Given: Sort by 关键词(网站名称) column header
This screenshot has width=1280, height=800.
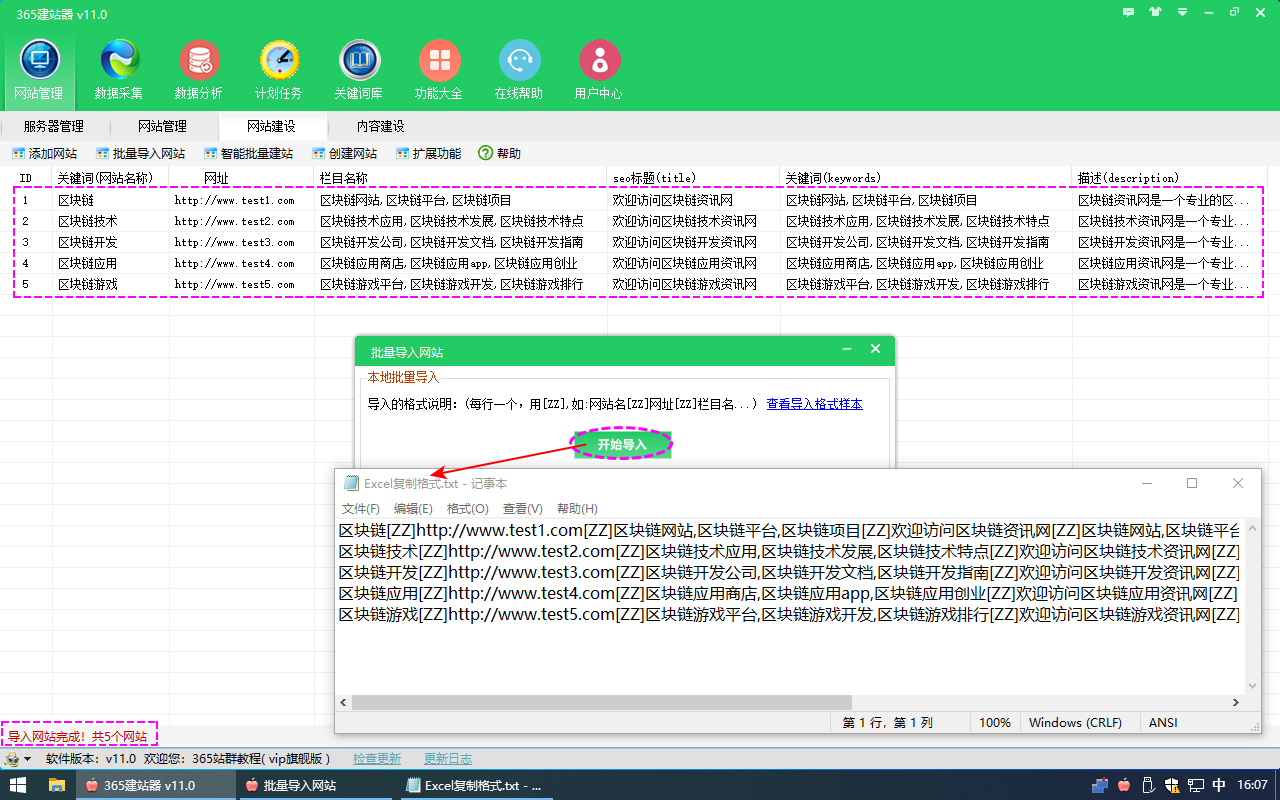Looking at the screenshot, I should (x=104, y=178).
